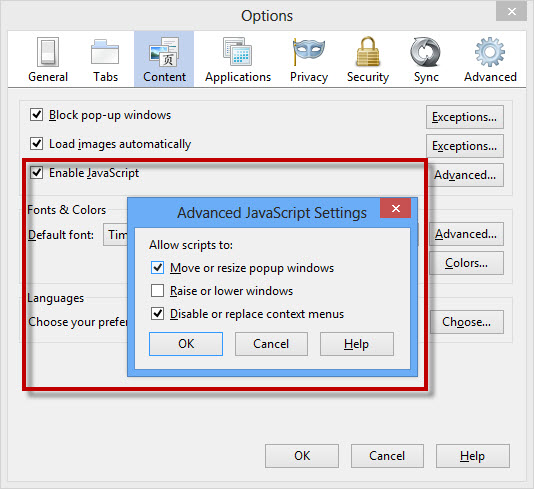Click the Content pane icon
534x489 pixels.
pyautogui.click(x=164, y=52)
